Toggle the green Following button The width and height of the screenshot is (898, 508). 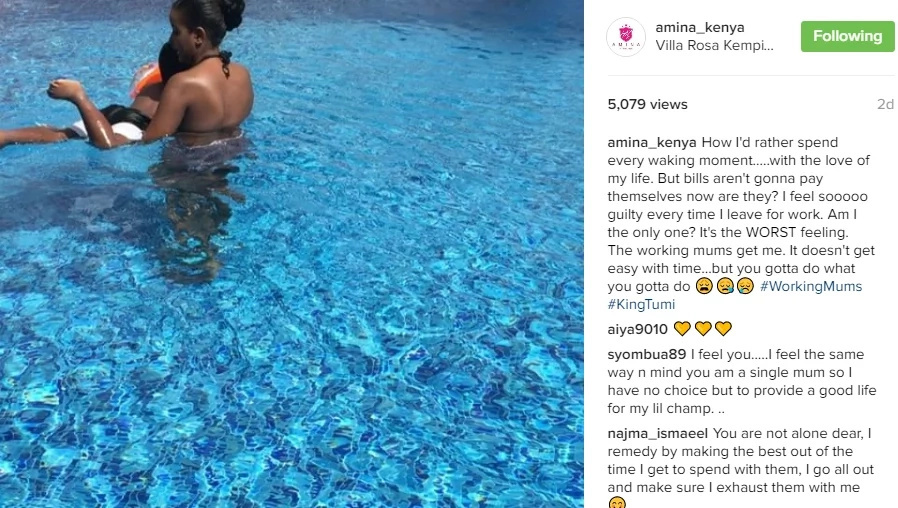point(848,36)
